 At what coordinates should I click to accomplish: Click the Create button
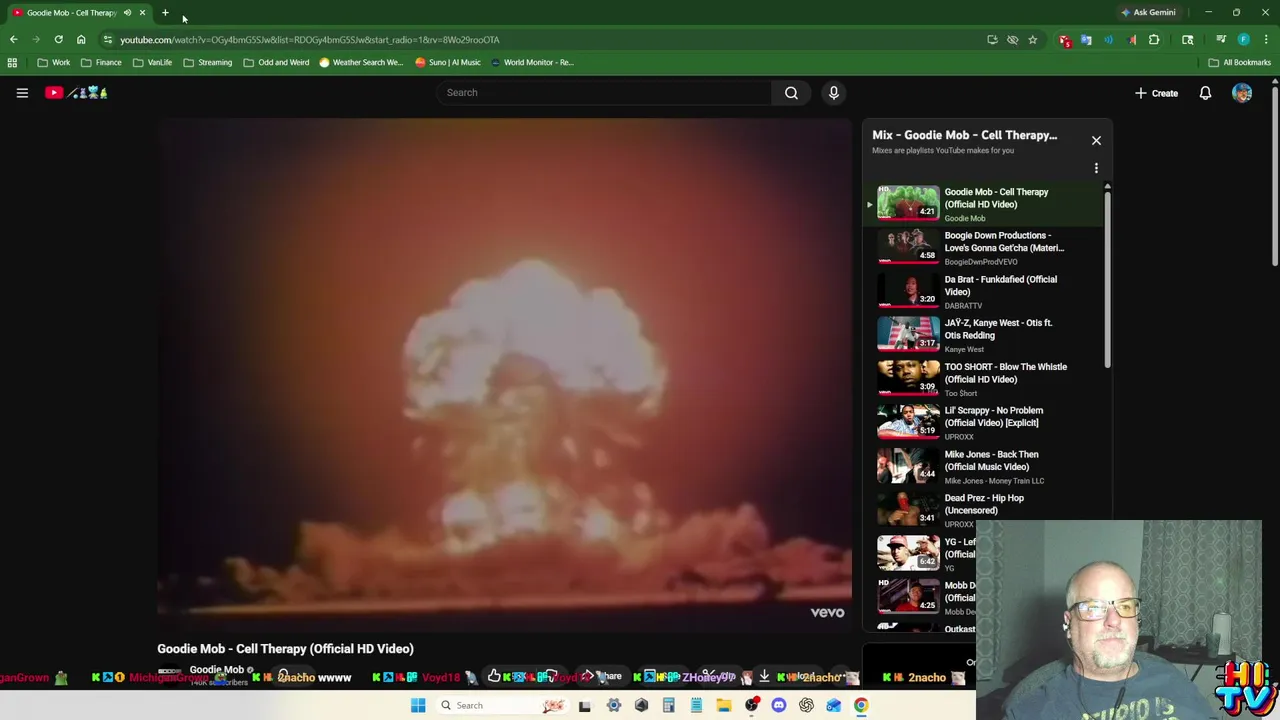click(1156, 93)
